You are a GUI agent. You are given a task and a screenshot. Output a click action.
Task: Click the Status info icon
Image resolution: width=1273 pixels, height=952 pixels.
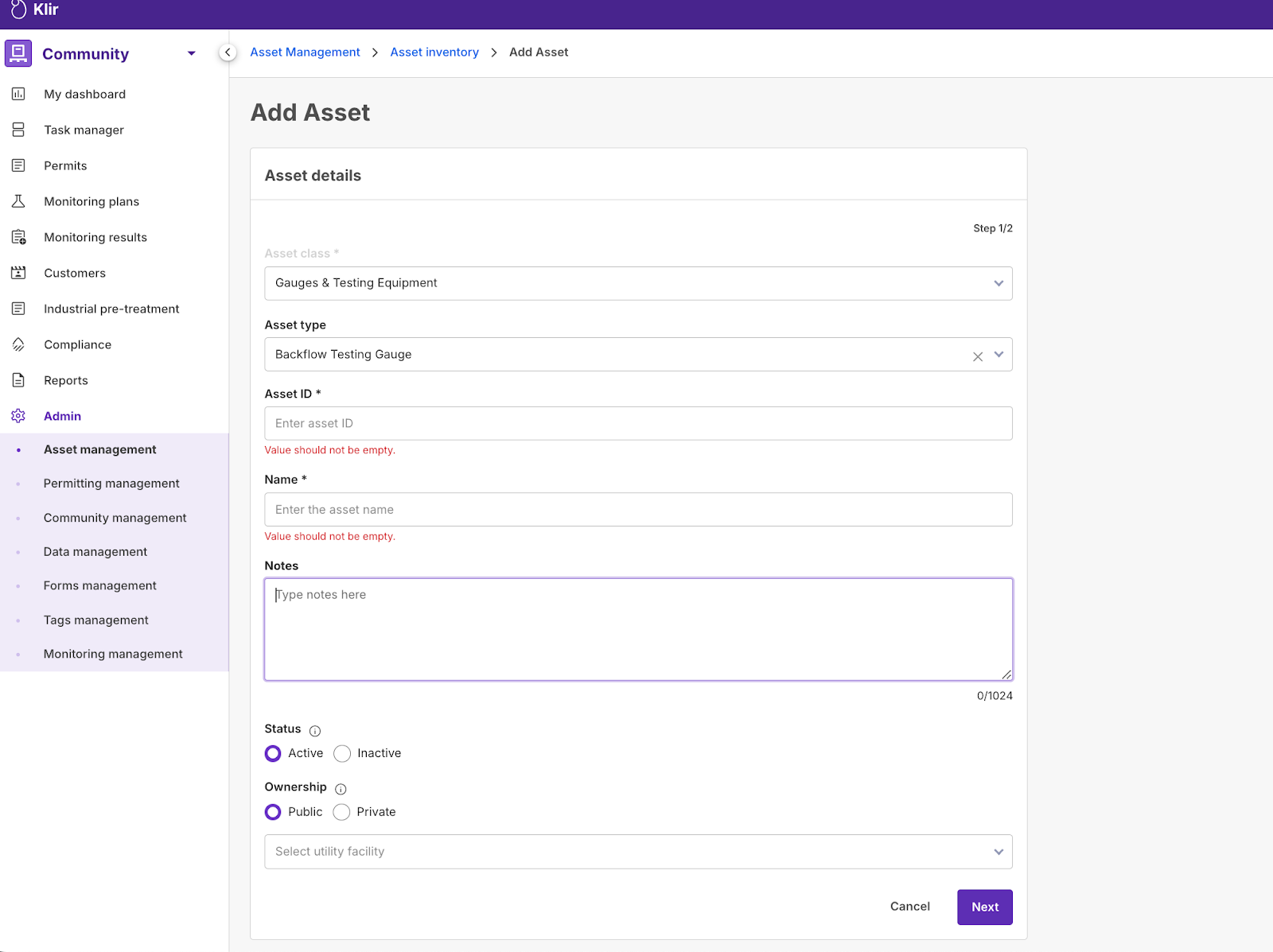click(315, 731)
